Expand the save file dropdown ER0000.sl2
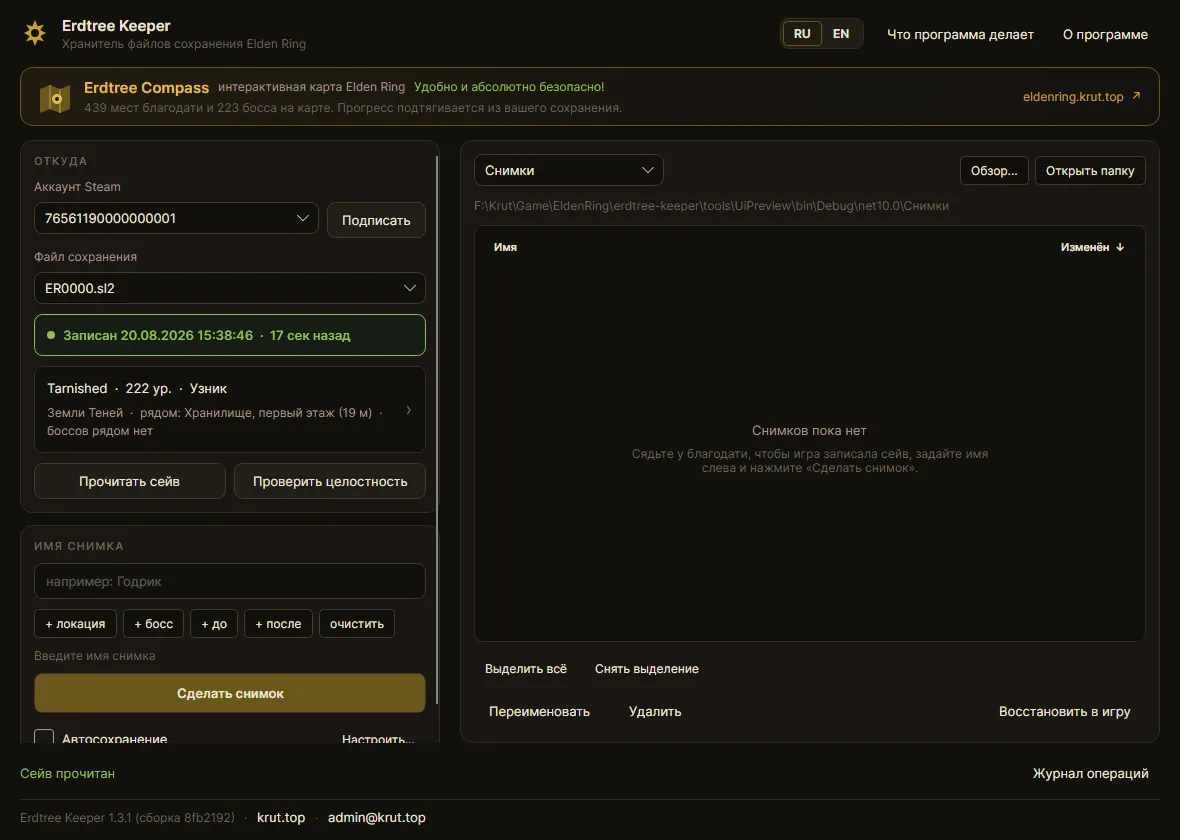Viewport: 1180px width, 840px height. point(230,288)
